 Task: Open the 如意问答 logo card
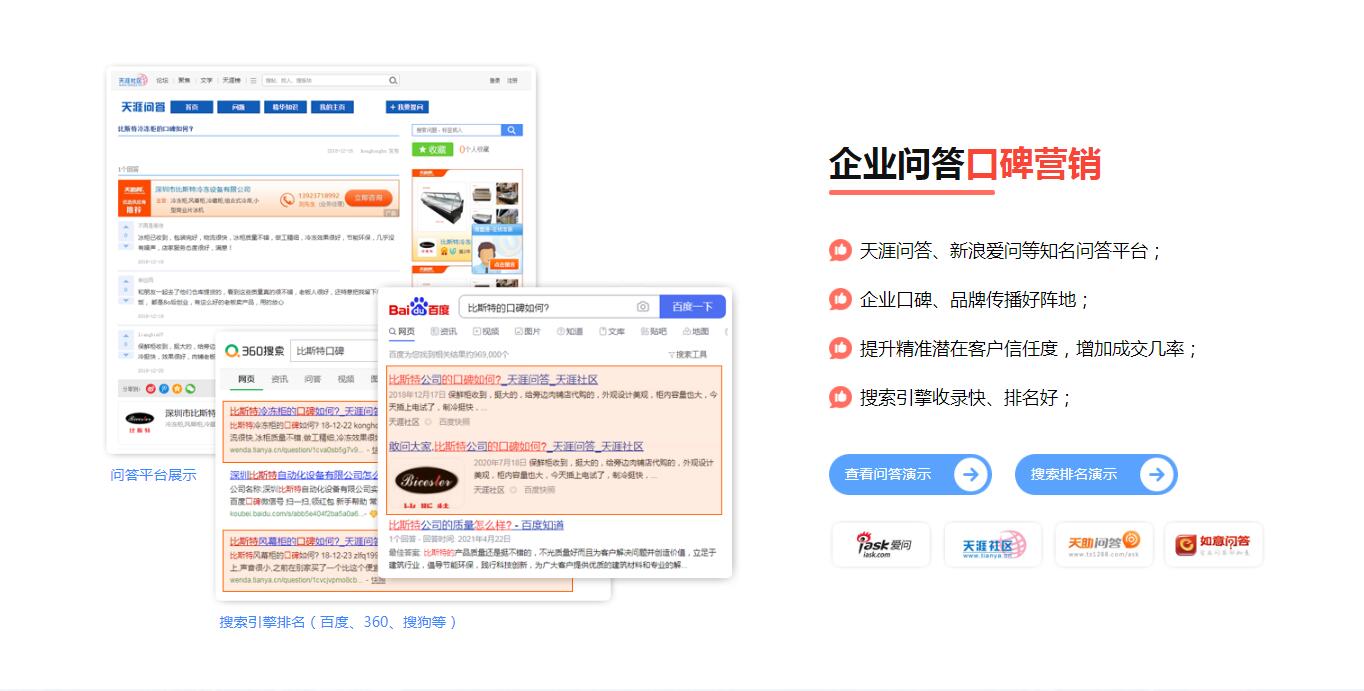point(1214,544)
